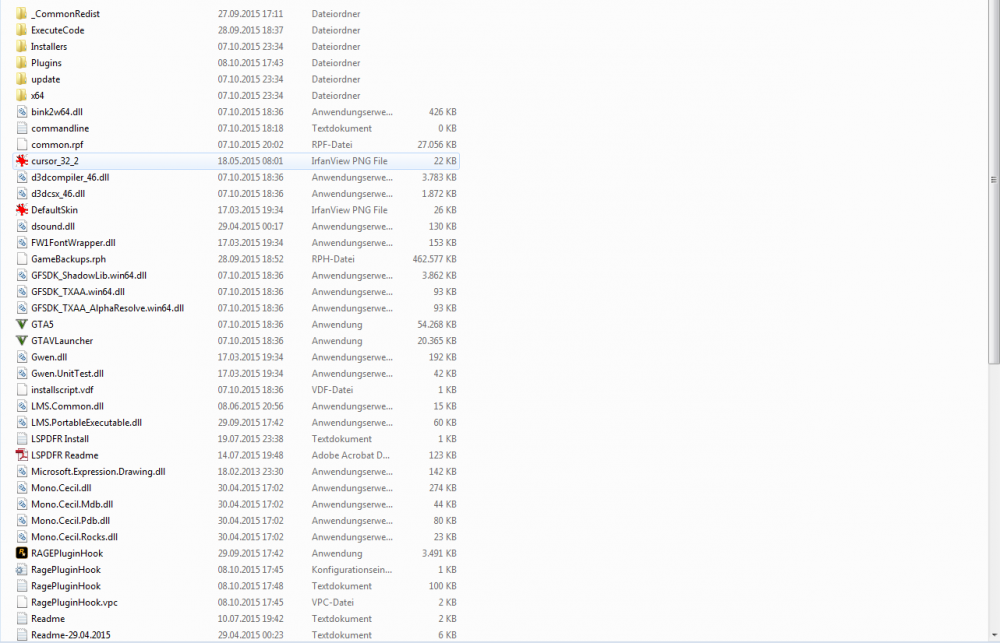Select GFSDK_TXAA_AlphaResolve.win64.dll file name

point(108,308)
